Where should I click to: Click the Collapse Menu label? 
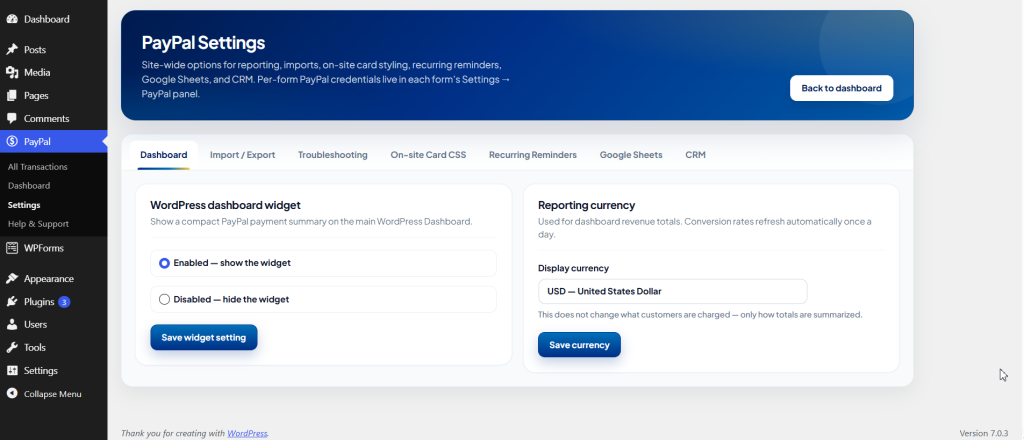tap(53, 394)
